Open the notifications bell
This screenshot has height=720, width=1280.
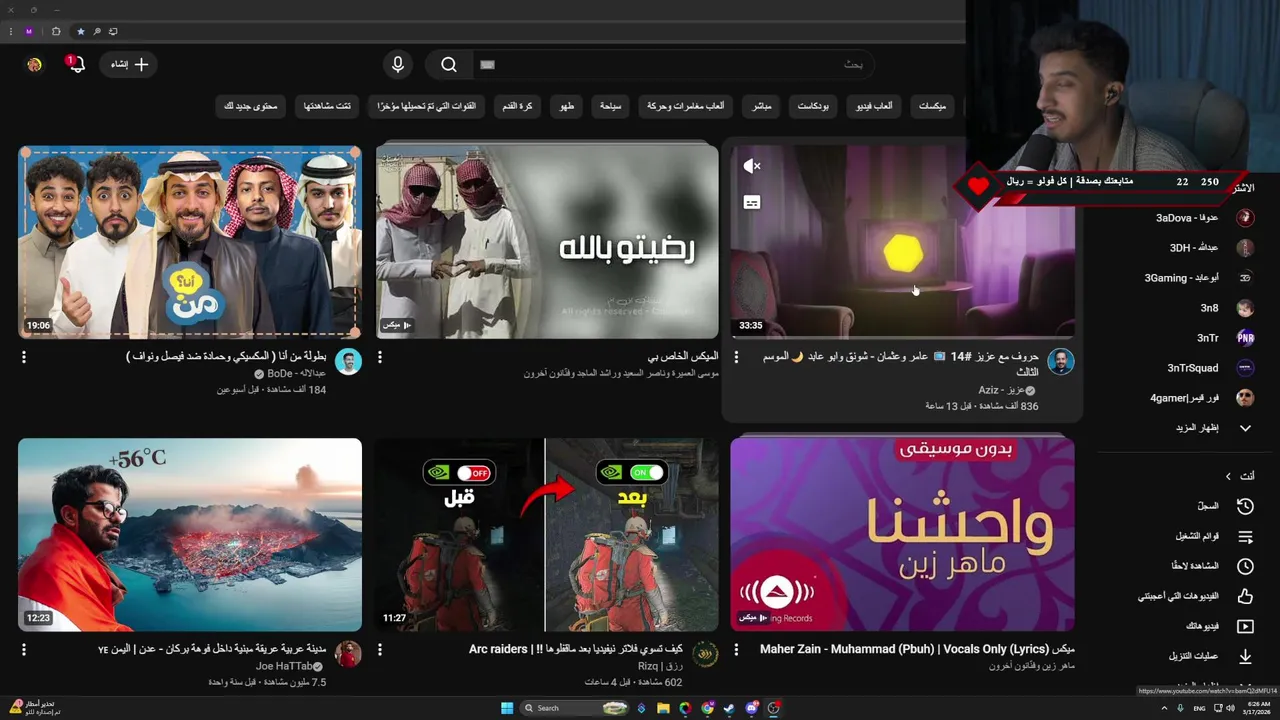click(x=76, y=64)
